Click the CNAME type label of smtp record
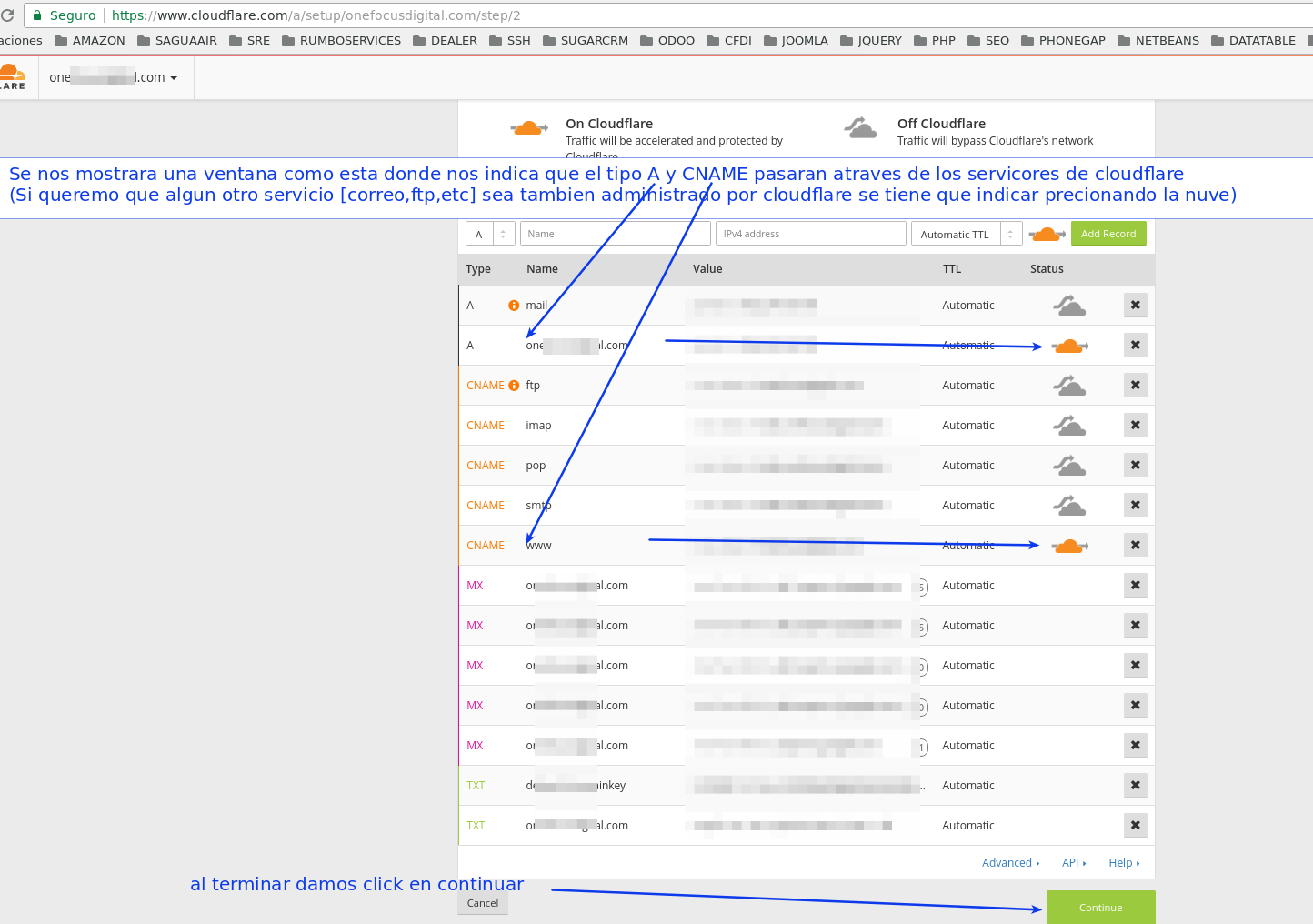The height and width of the screenshot is (924, 1313). tap(486, 506)
